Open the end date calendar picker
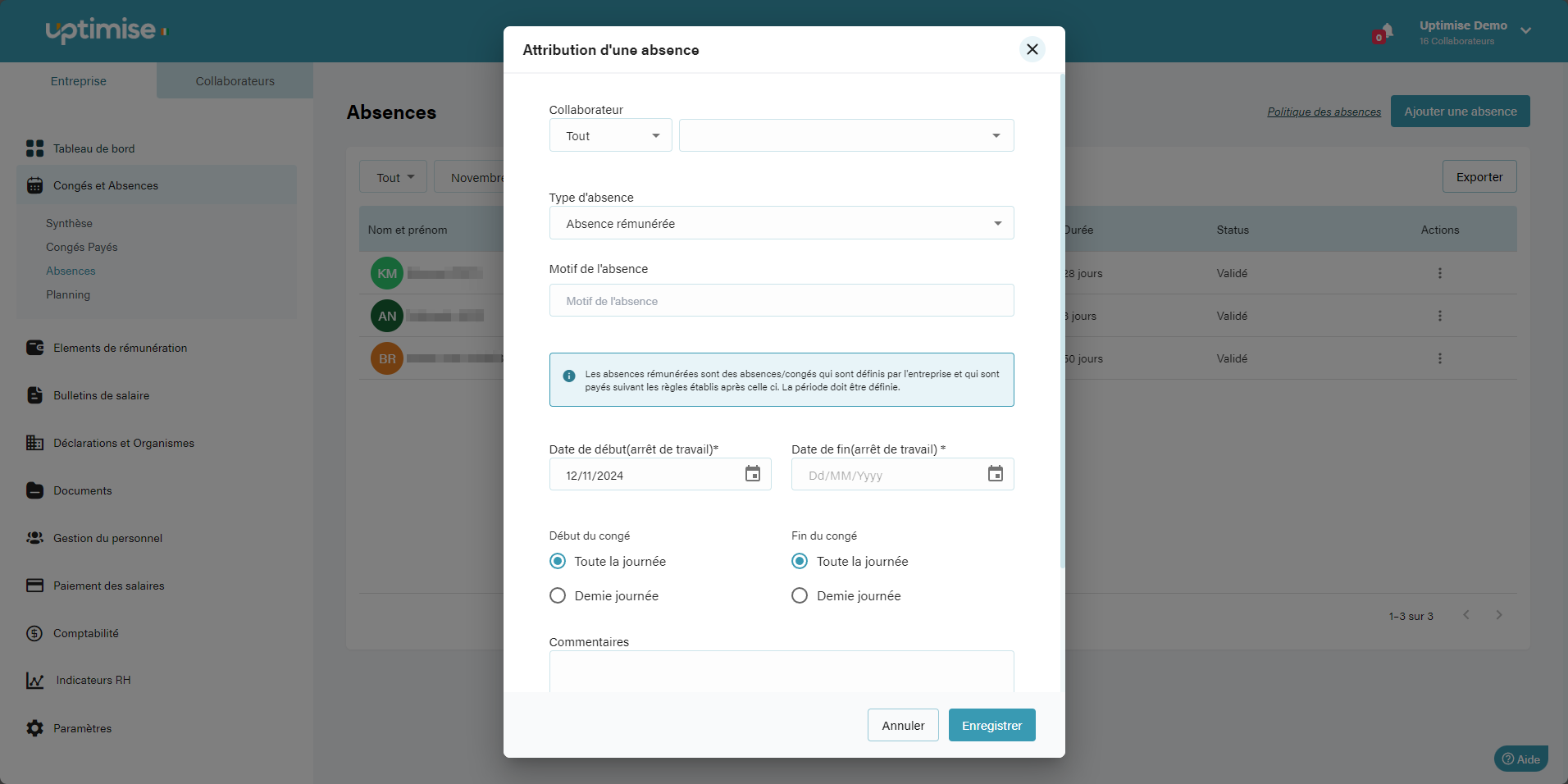 pyautogui.click(x=996, y=474)
